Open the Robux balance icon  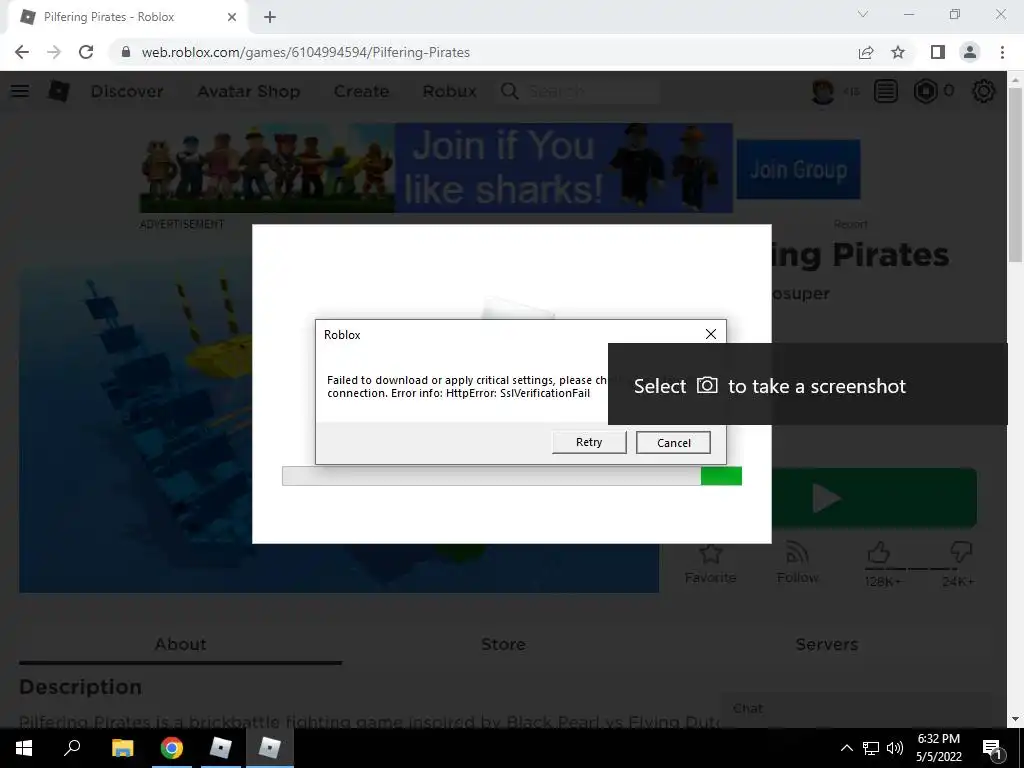(925, 91)
